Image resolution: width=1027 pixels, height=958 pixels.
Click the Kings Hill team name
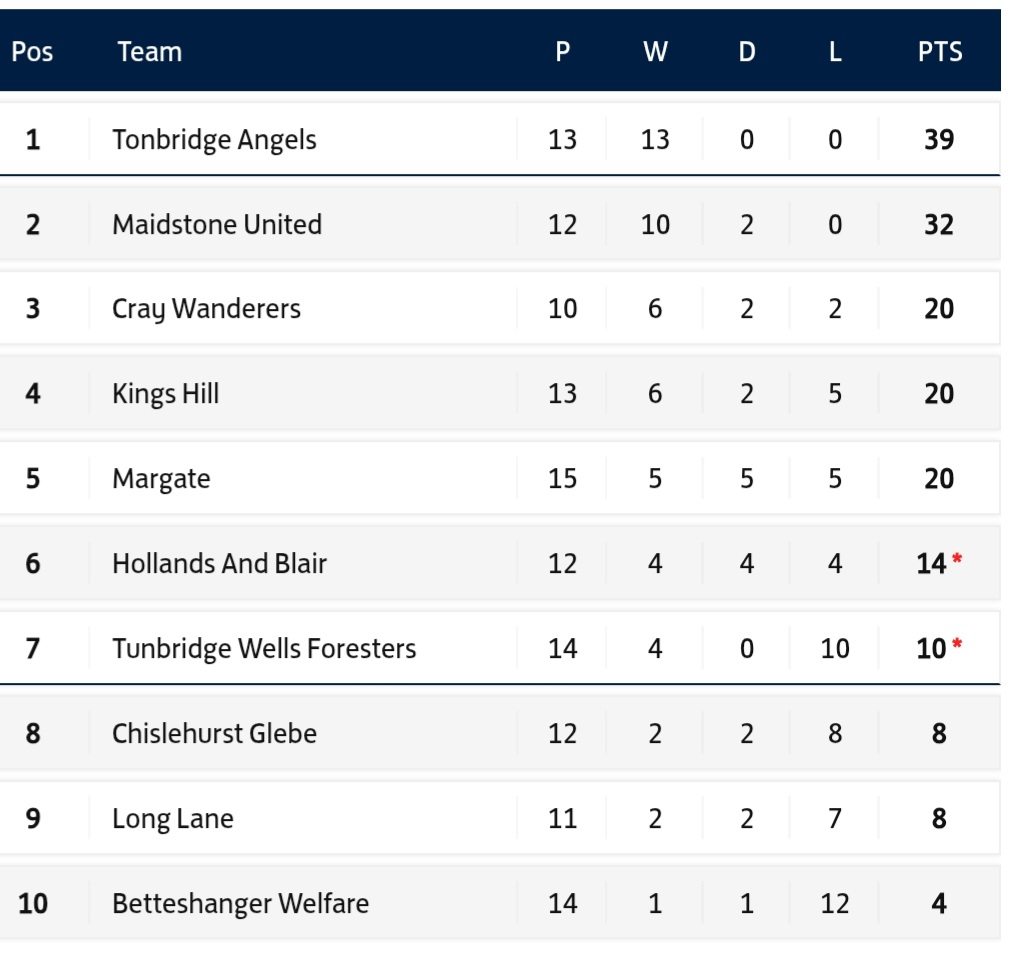coord(165,394)
